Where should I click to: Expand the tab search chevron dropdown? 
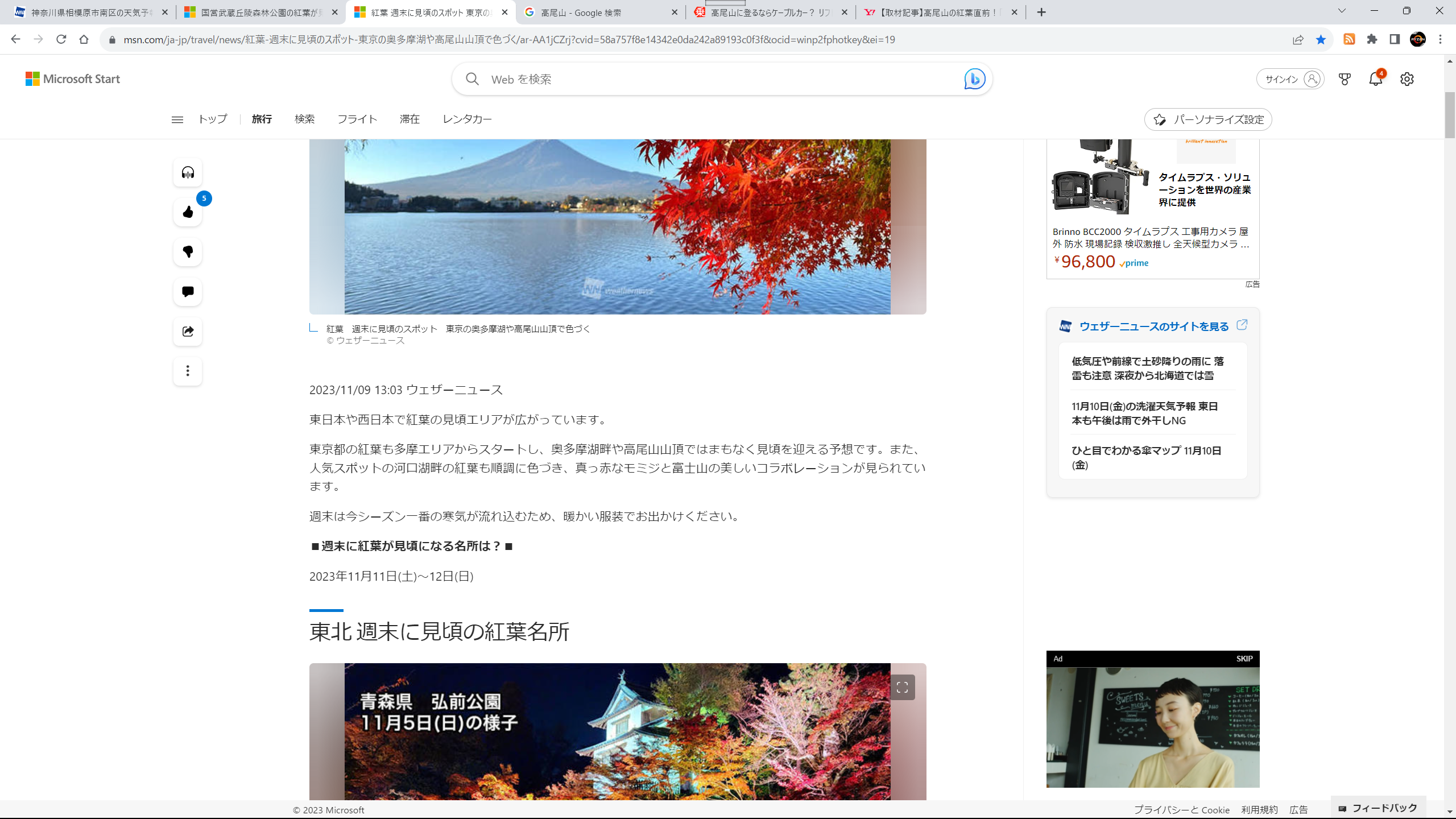coord(1342,11)
